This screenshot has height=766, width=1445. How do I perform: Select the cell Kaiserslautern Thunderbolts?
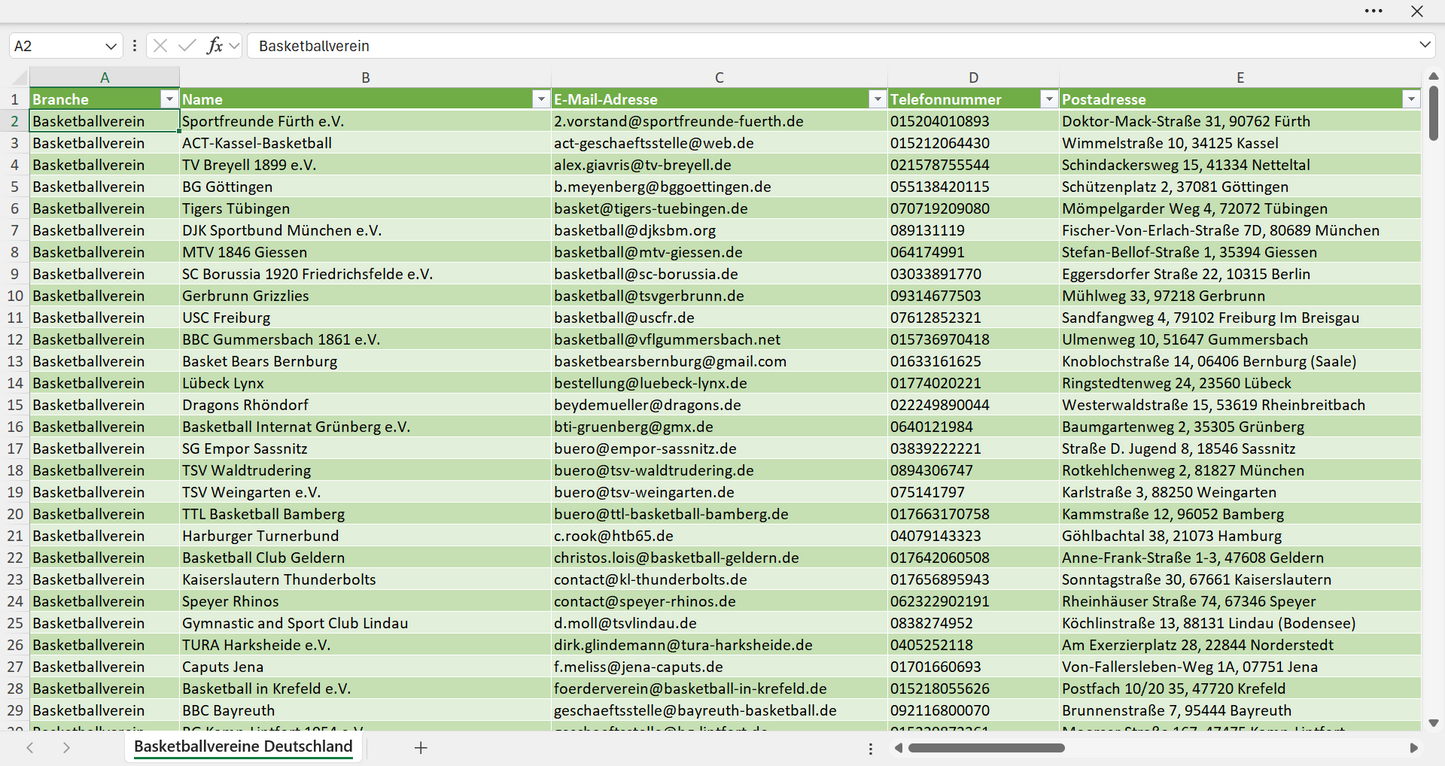coord(366,579)
